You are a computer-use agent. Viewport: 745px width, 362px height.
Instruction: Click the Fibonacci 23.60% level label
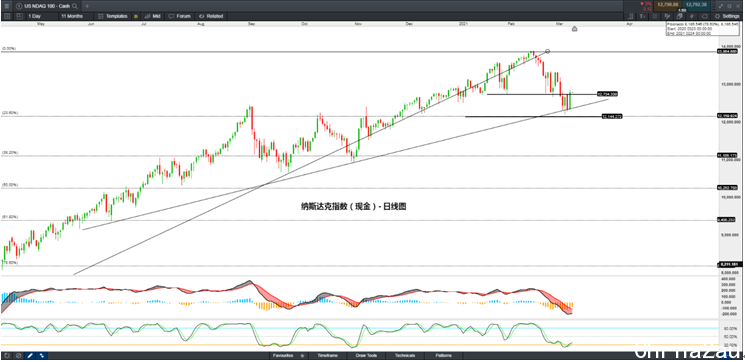click(10, 113)
